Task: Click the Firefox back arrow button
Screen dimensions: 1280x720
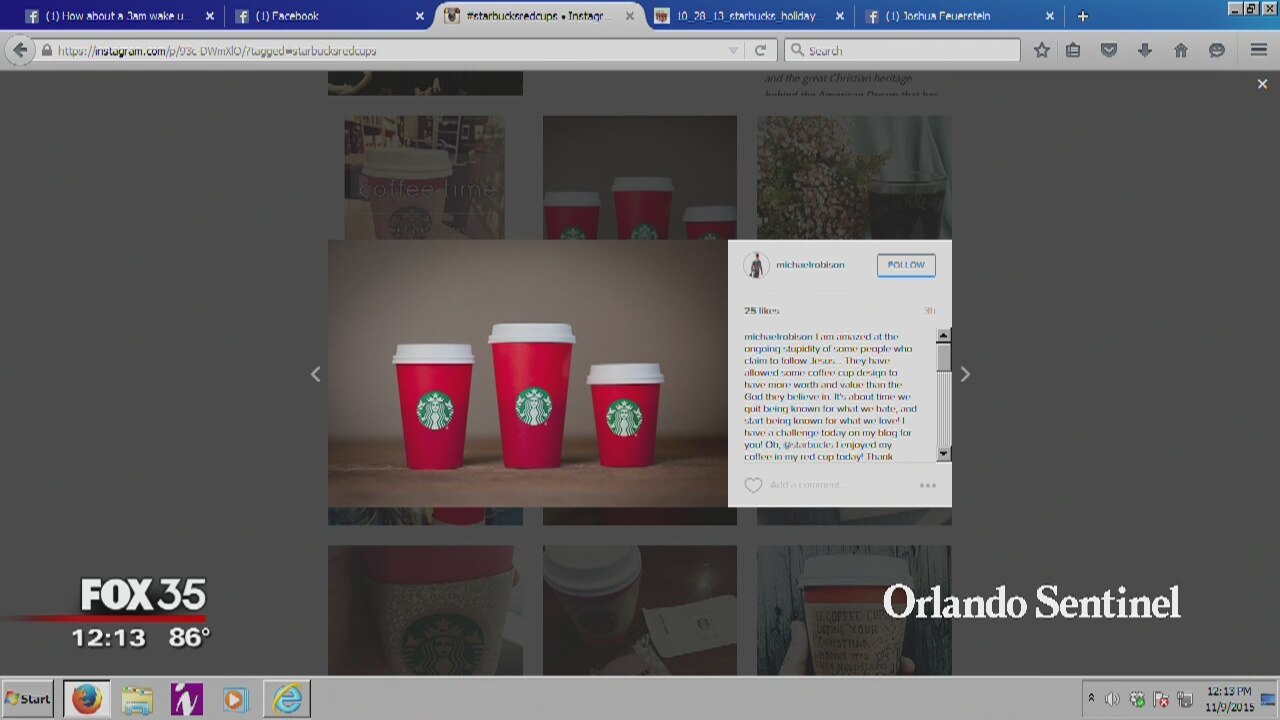Action: 20,50
